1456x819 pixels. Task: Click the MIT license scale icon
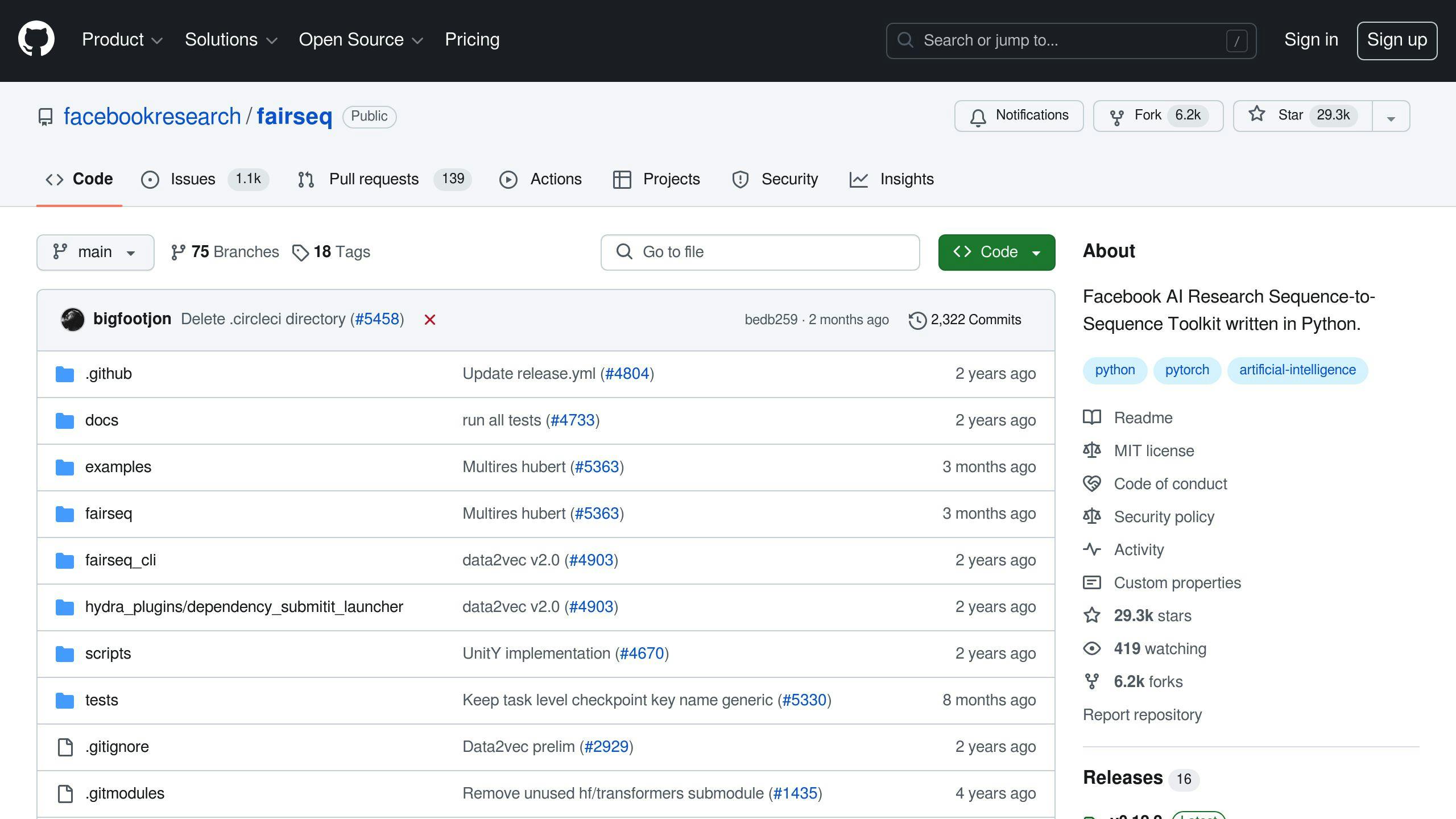pos(1091,450)
